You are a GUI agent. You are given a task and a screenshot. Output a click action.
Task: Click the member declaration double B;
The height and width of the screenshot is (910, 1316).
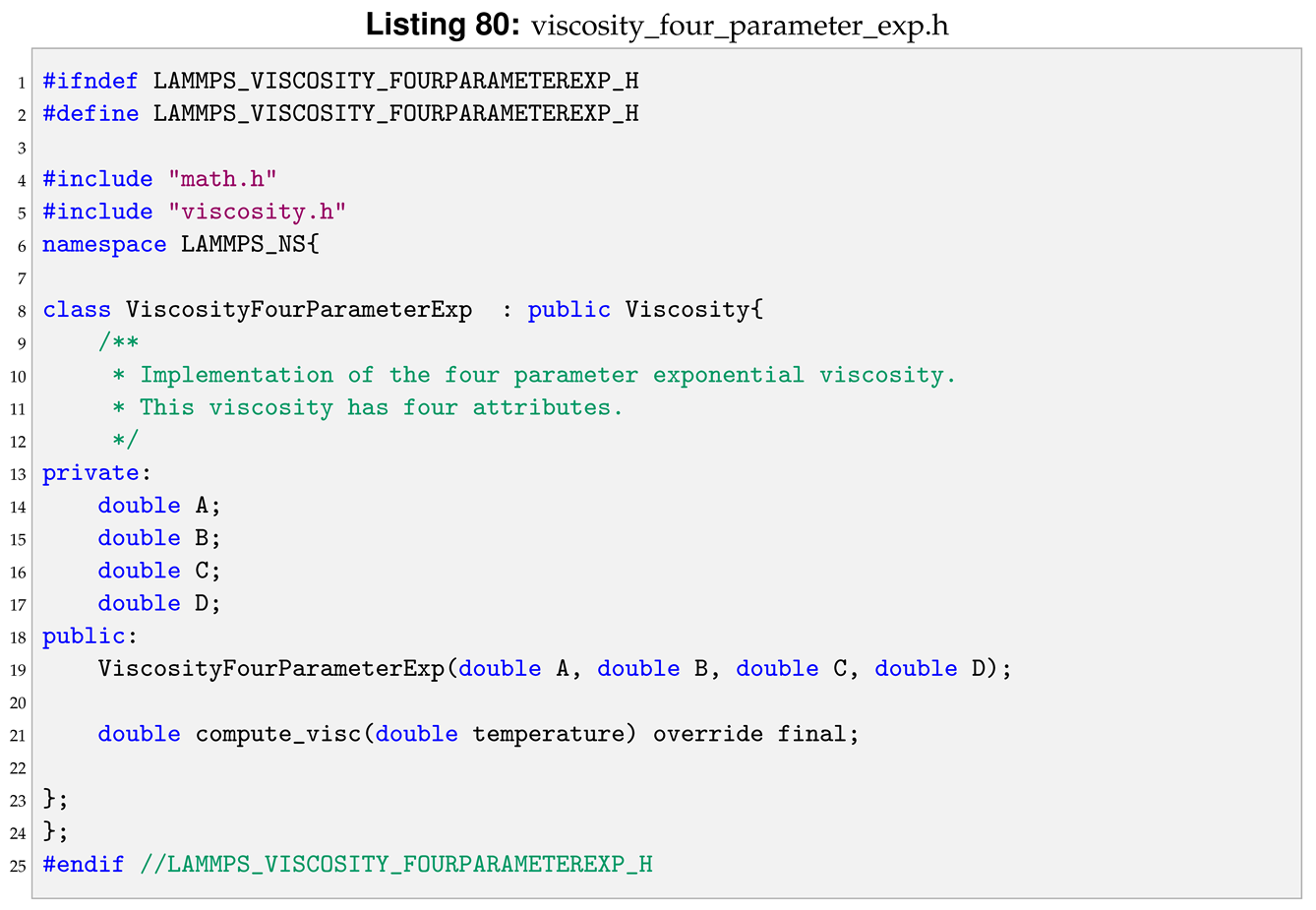(x=159, y=538)
